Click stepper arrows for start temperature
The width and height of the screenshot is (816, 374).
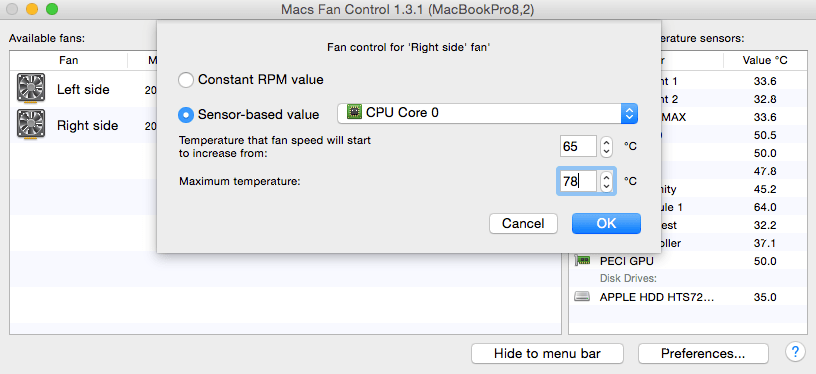tap(606, 146)
